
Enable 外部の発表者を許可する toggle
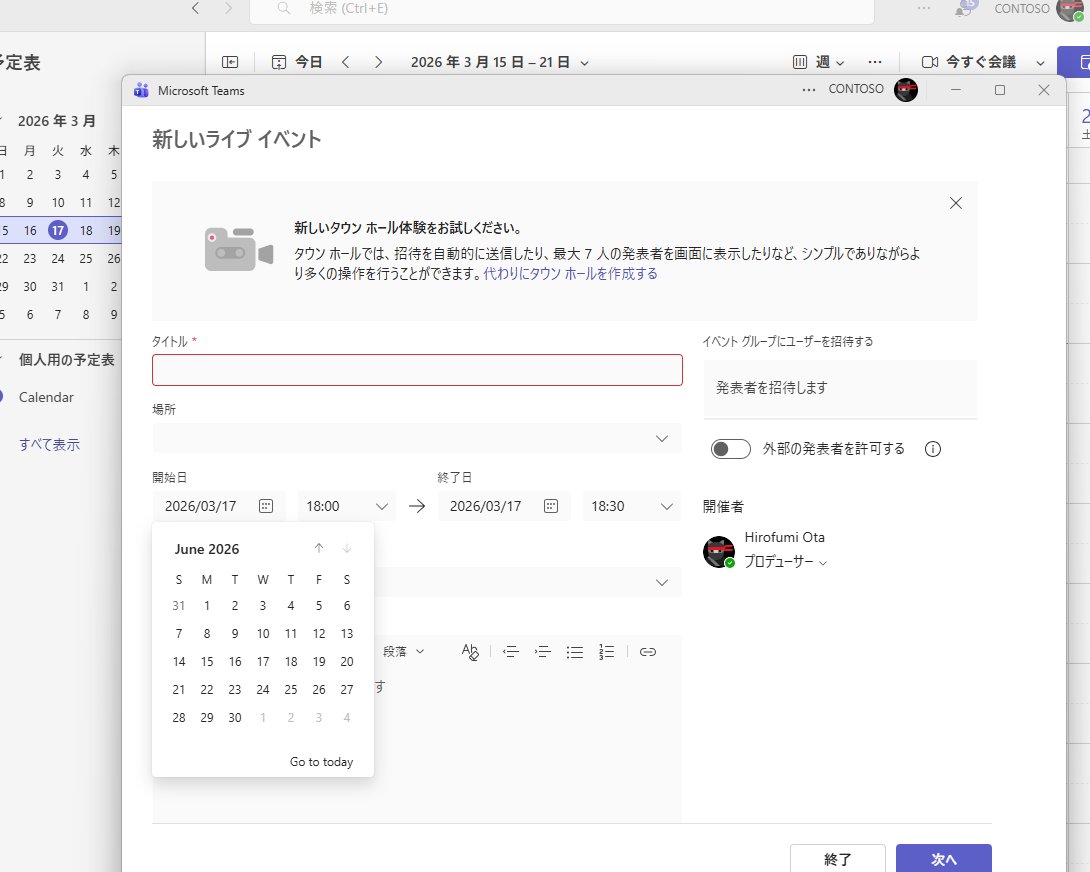pyautogui.click(x=730, y=449)
